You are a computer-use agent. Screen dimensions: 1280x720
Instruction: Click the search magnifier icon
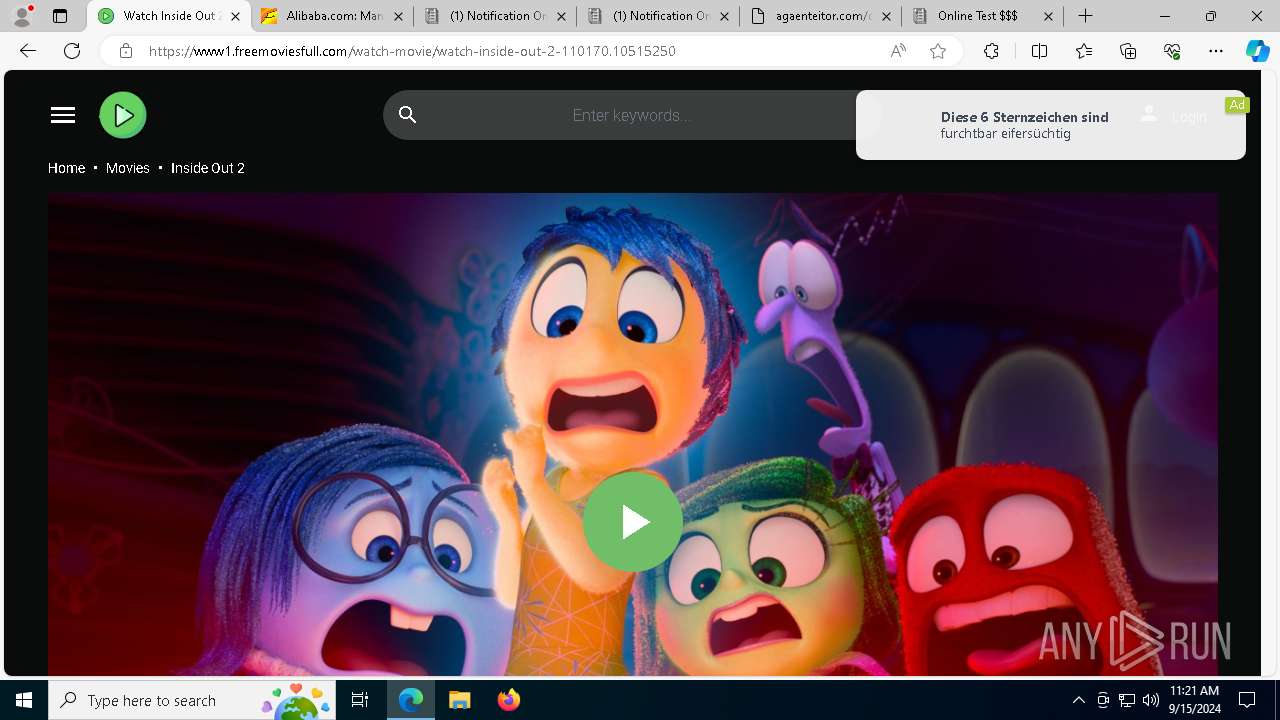tap(407, 115)
